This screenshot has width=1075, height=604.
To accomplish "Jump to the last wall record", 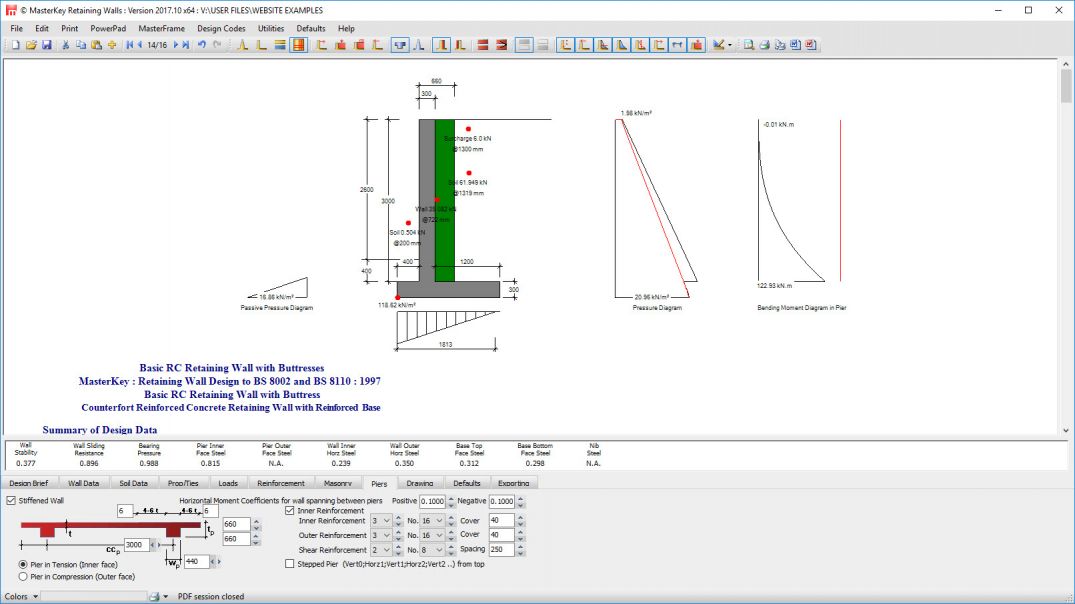I will (x=186, y=45).
